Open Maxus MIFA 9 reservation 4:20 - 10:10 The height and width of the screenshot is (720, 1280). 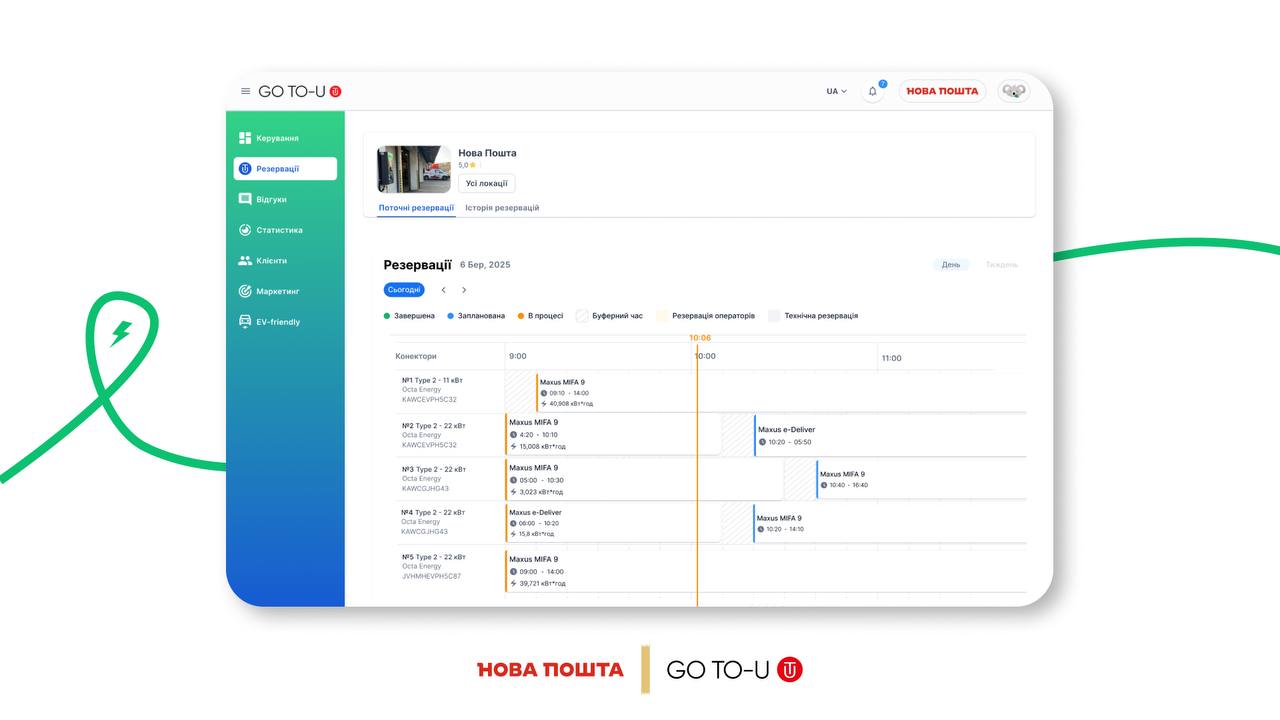click(613, 435)
